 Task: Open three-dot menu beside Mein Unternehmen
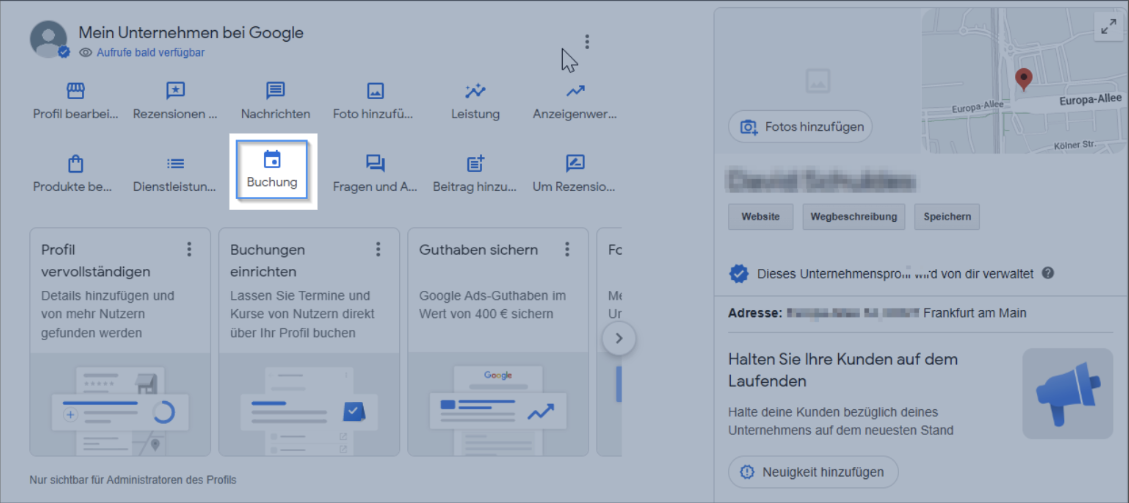coord(588,42)
